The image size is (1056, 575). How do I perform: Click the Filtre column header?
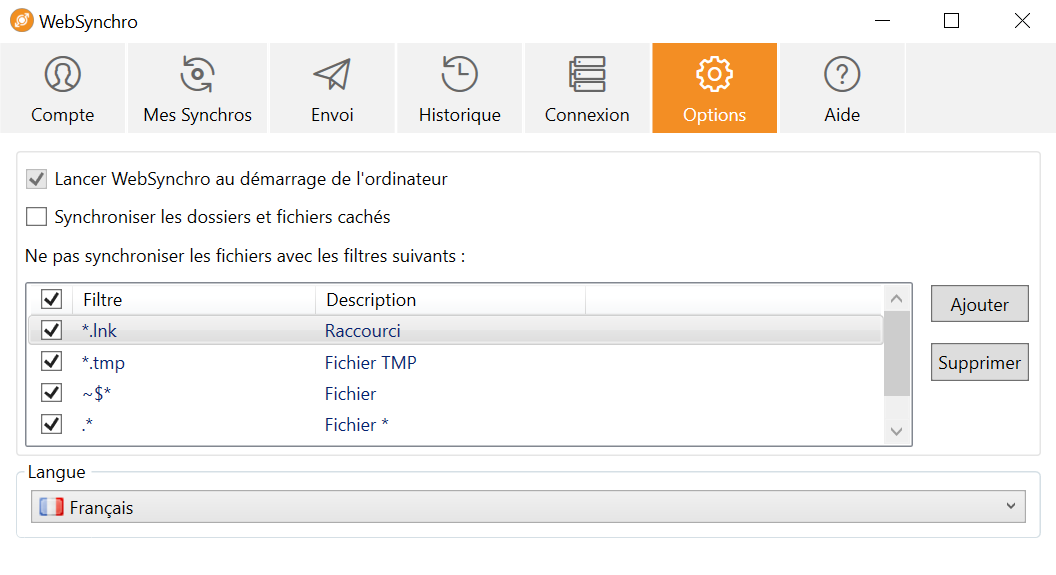(194, 300)
